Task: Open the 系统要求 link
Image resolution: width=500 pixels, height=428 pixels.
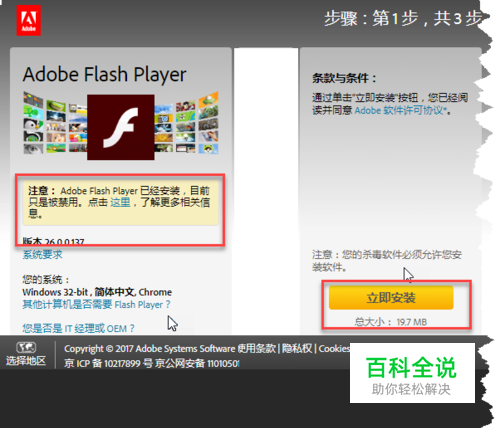Action: 42,255
